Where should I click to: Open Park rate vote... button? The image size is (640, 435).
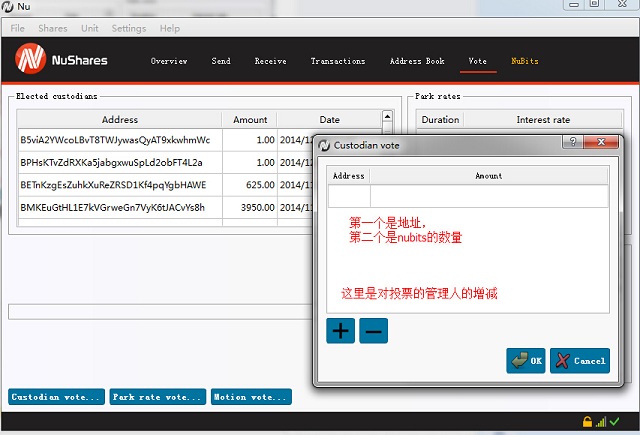(158, 397)
